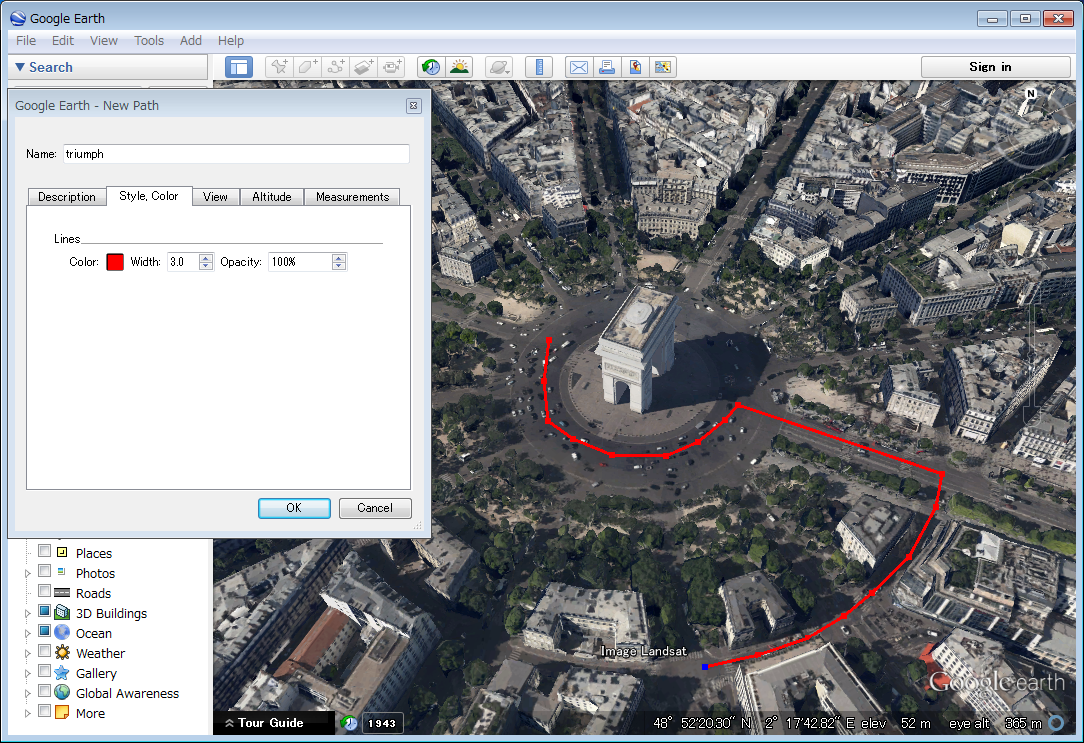The height and width of the screenshot is (743, 1084).
Task: Open the Help menu
Action: (231, 41)
